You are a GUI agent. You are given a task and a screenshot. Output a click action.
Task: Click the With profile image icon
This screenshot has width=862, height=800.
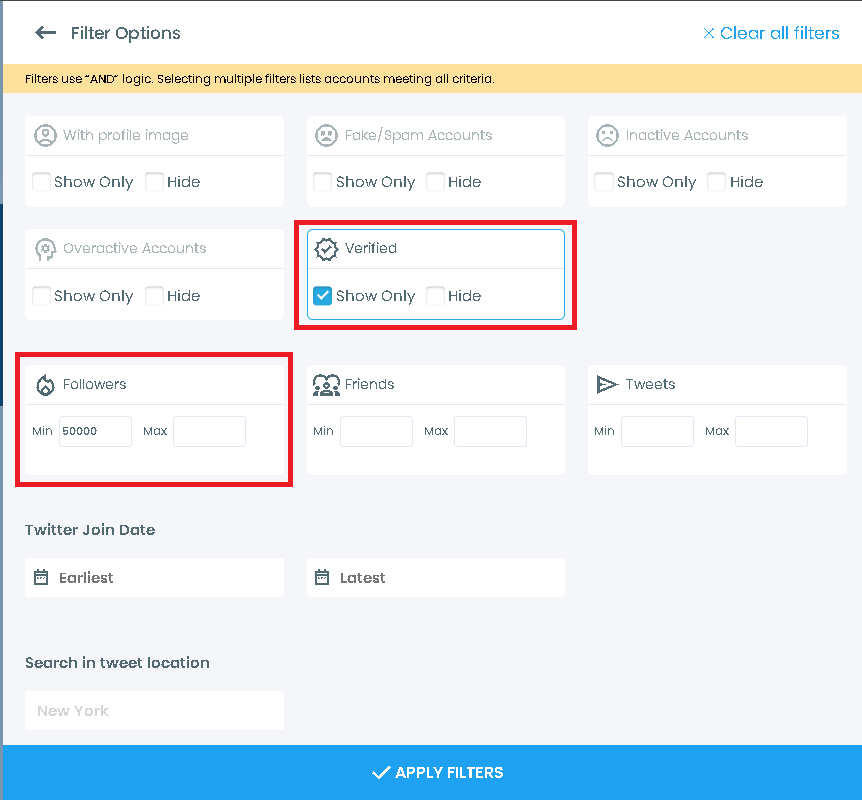46,135
